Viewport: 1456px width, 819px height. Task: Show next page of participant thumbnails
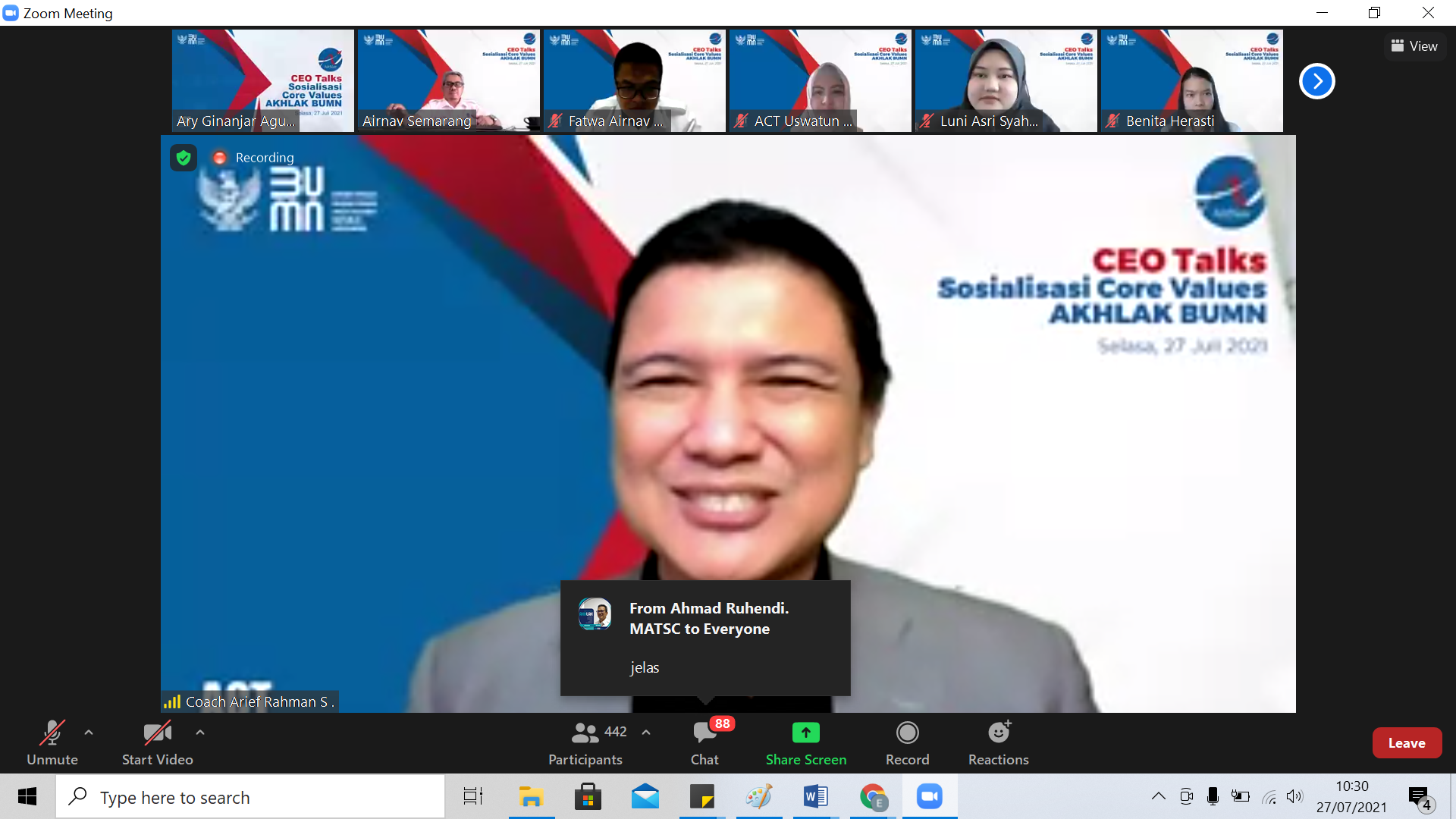tap(1316, 81)
